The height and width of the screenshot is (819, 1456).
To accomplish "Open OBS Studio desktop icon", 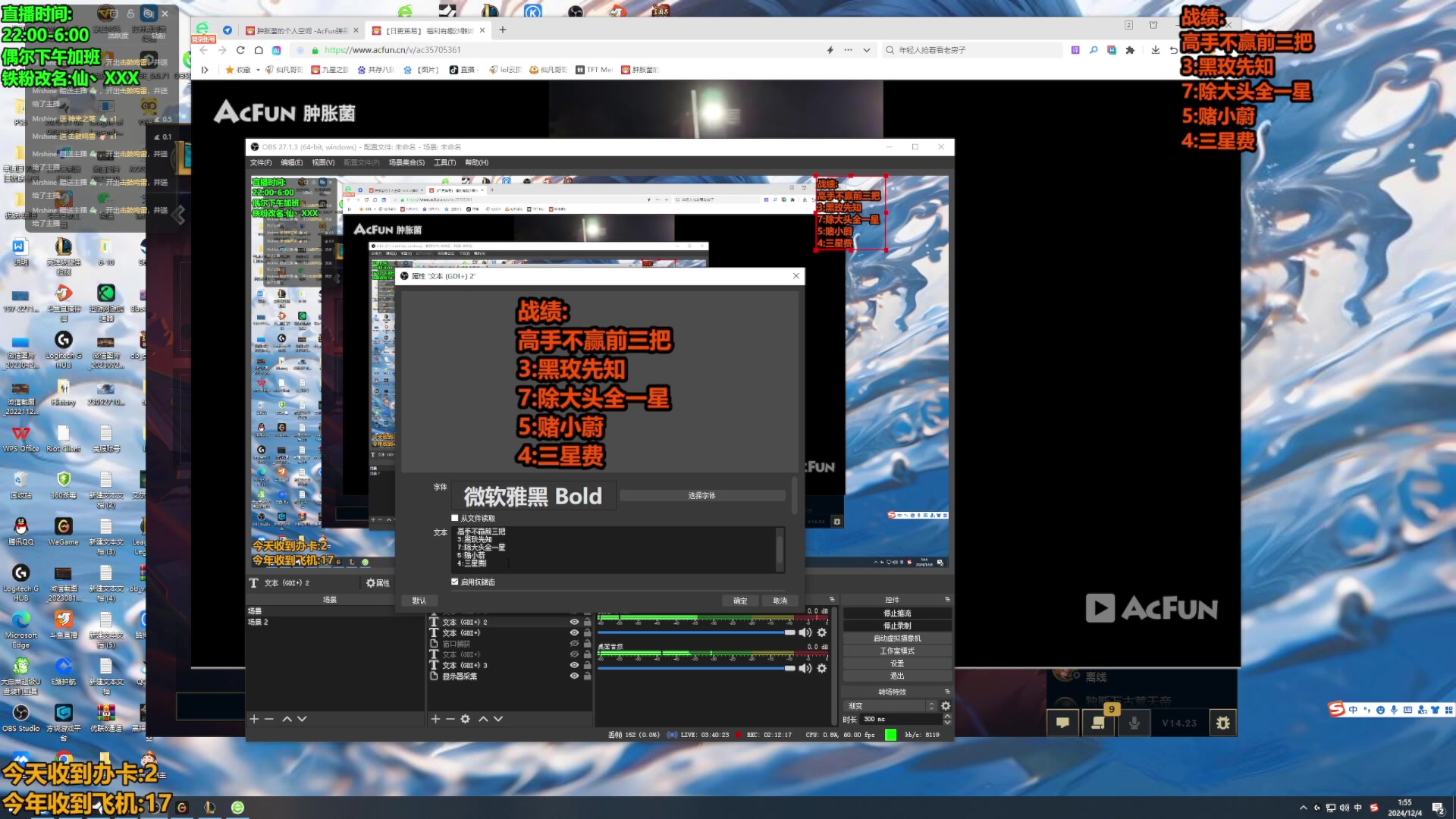I will [x=20, y=717].
